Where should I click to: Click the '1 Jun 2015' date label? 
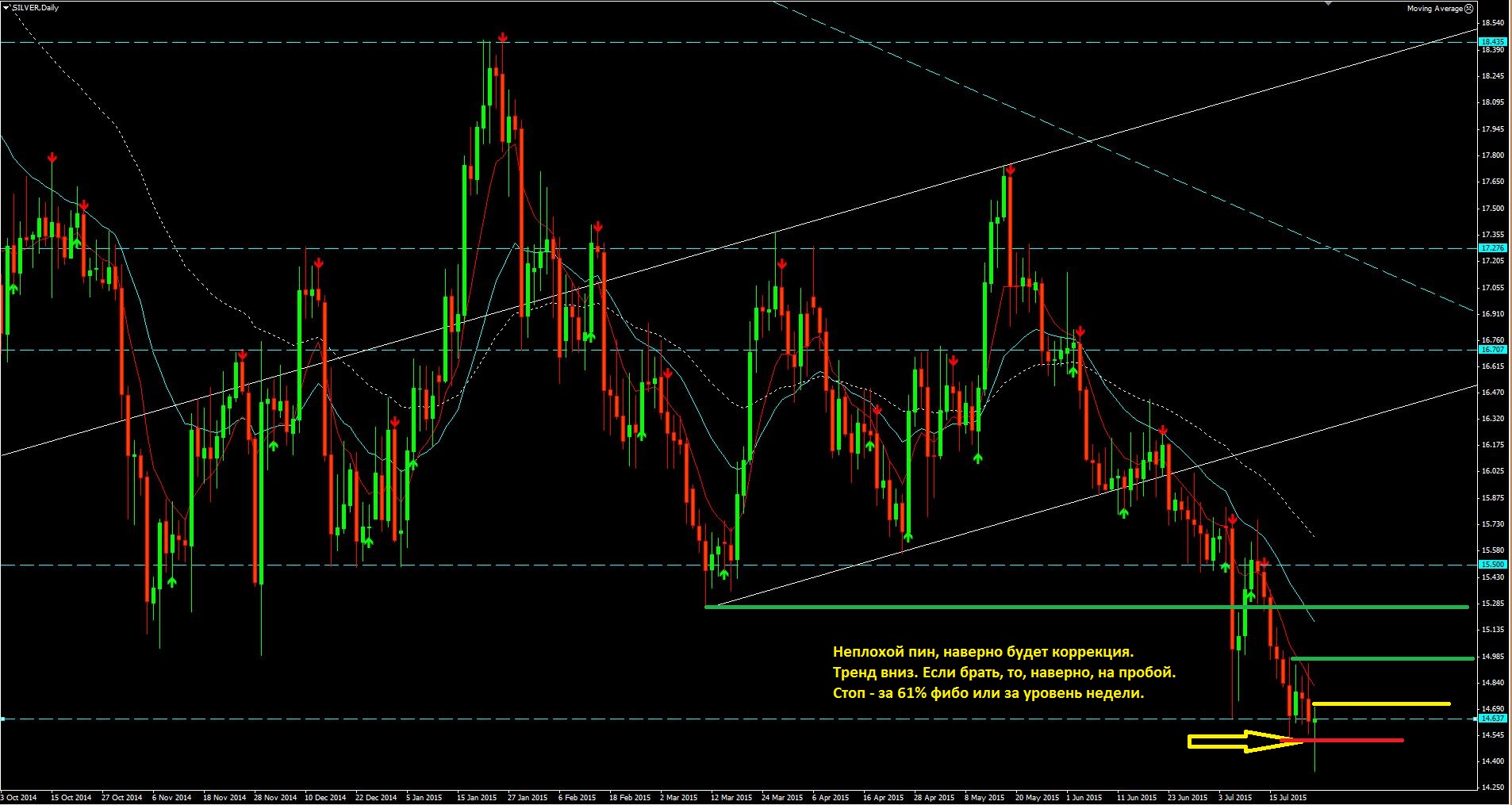tap(1084, 797)
